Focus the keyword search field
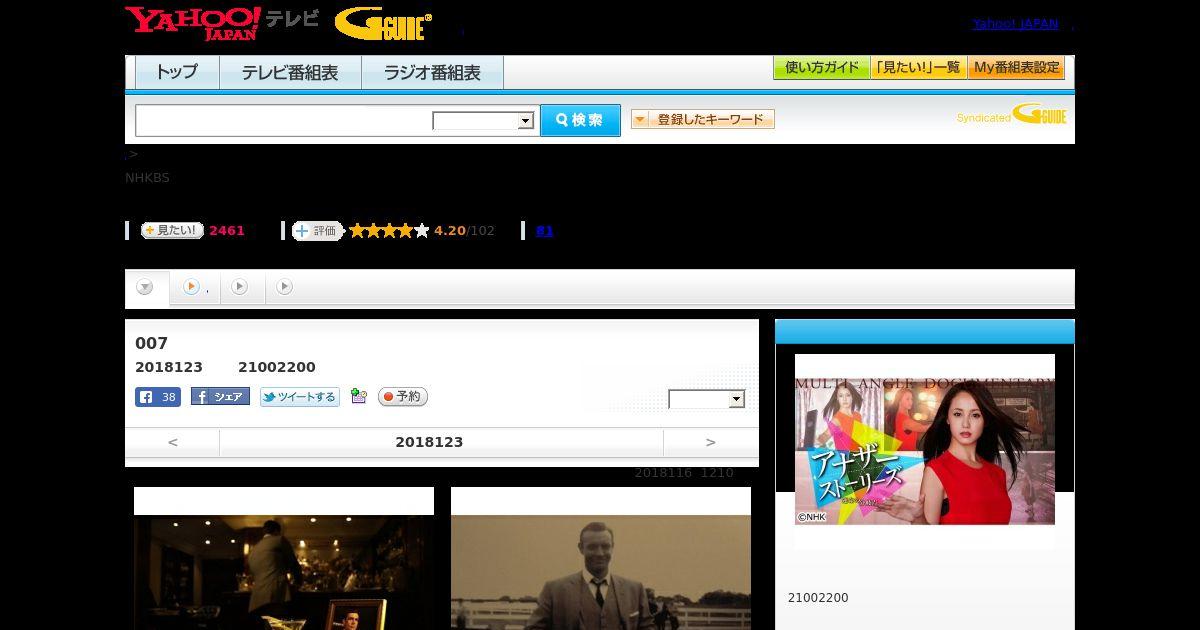This screenshot has height=630, width=1200. pyautogui.click(x=283, y=120)
